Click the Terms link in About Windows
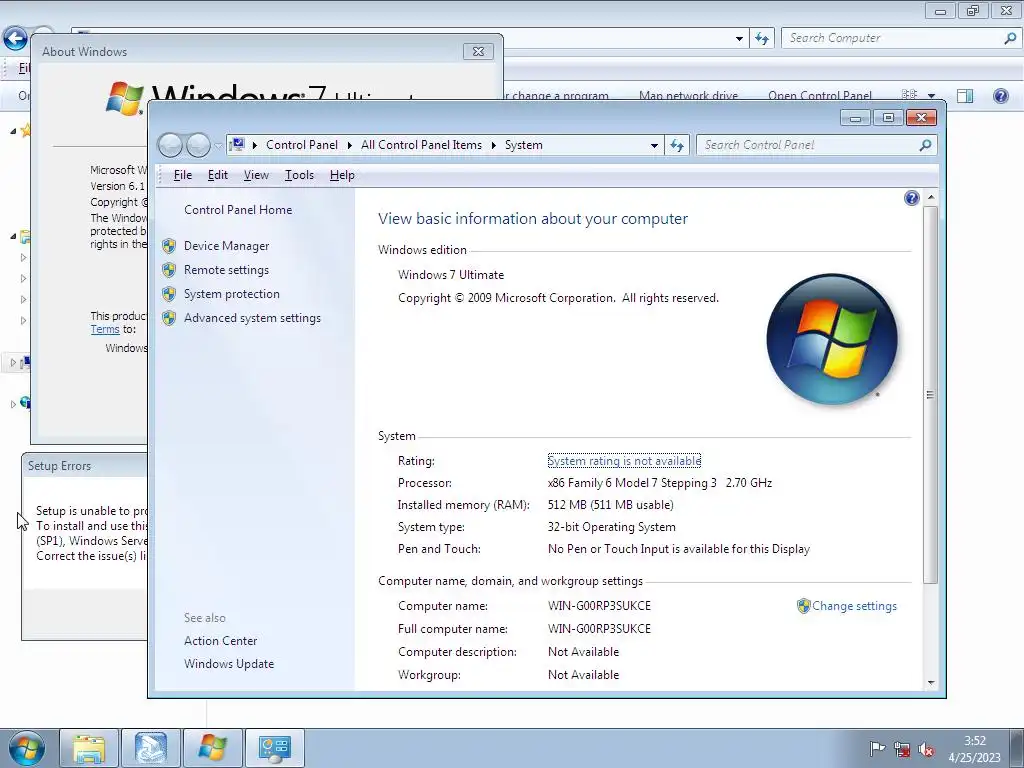The image size is (1024, 768). click(x=104, y=329)
